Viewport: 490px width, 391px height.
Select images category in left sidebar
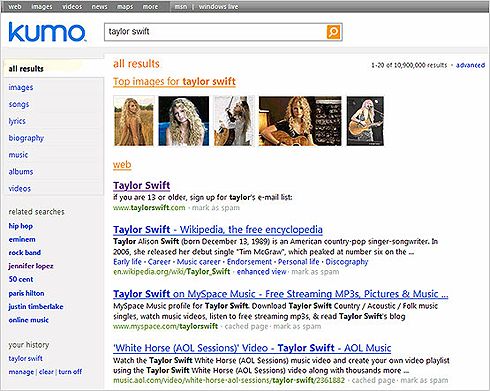pyautogui.click(x=21, y=87)
